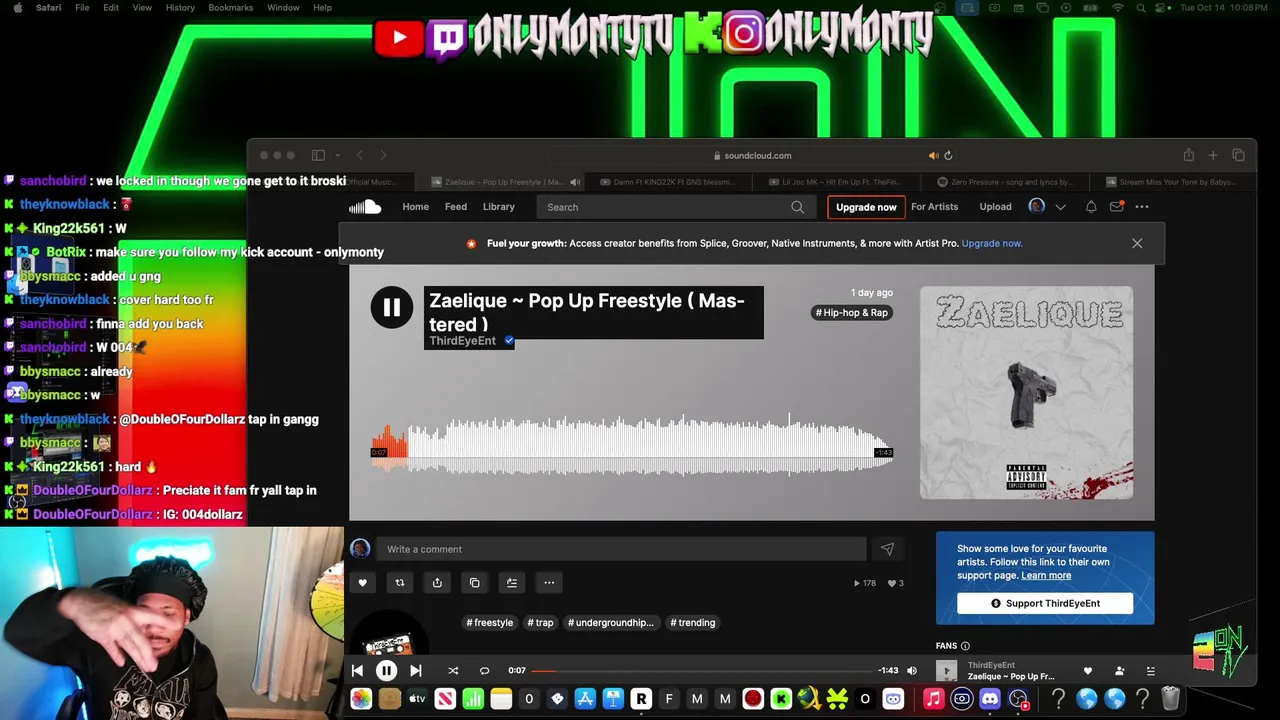The height and width of the screenshot is (720, 1280).
Task: Pause playback in the bottom player bar
Action: [x=386, y=671]
